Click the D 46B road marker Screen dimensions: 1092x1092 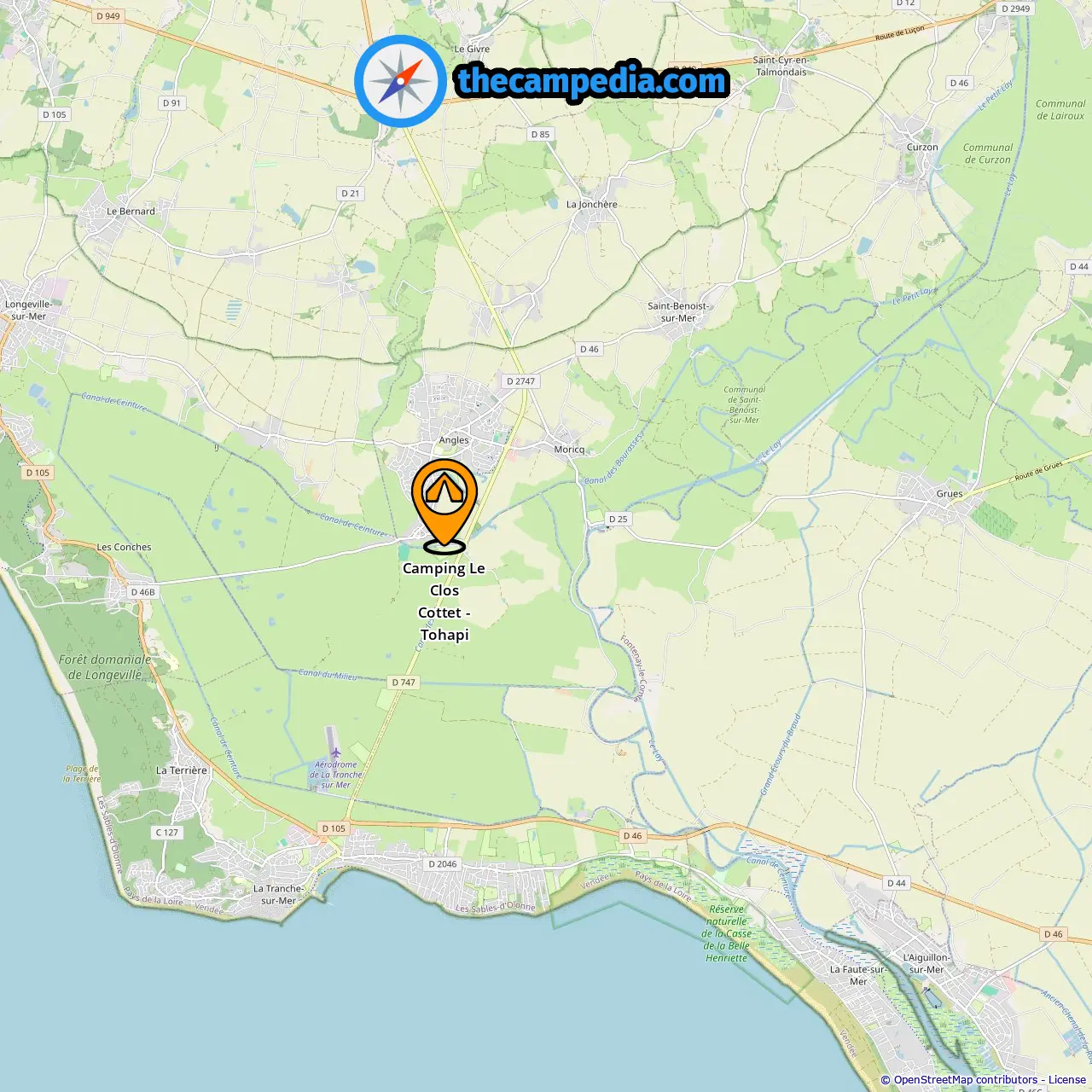tap(143, 592)
